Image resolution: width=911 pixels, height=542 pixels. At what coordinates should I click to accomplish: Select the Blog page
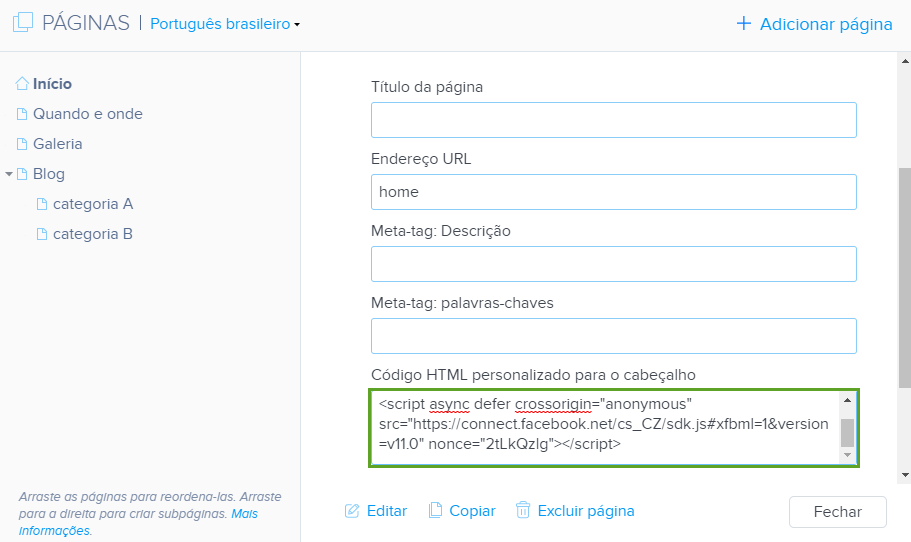[49, 174]
